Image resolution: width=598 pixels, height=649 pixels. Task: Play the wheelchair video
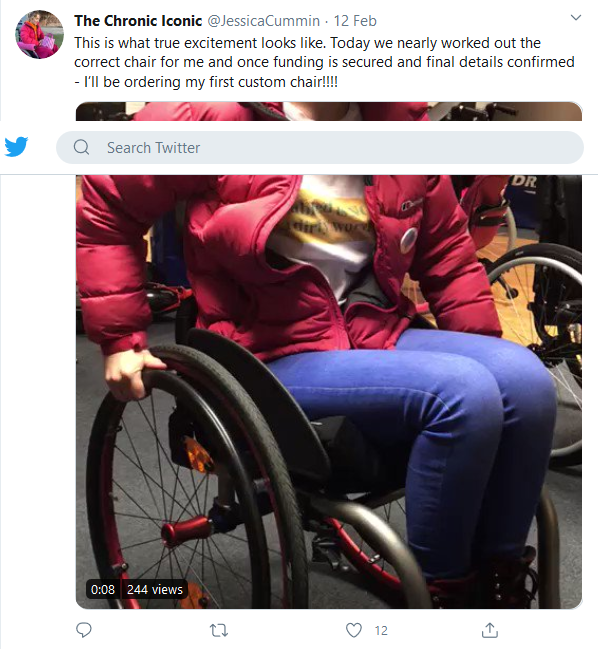pyautogui.click(x=329, y=392)
